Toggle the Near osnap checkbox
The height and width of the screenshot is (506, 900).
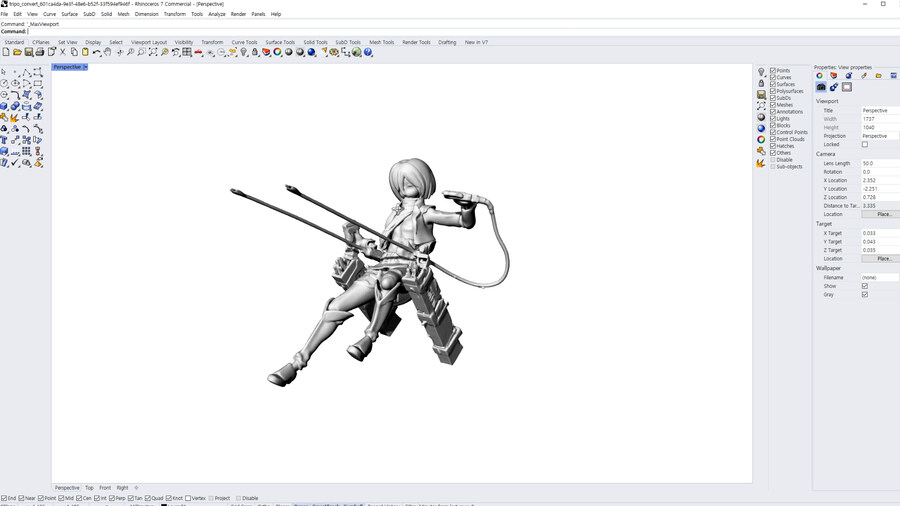click(x=21, y=499)
